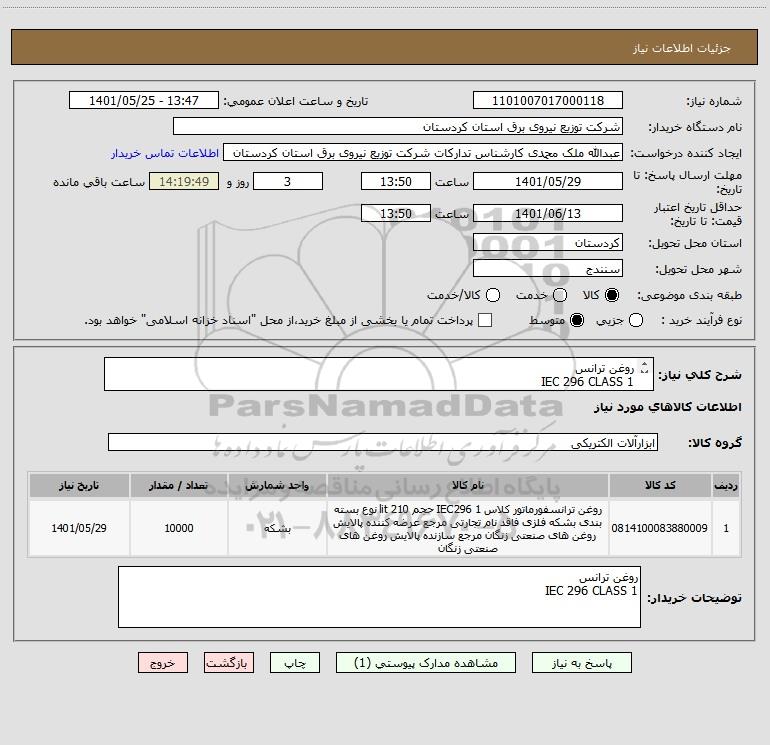Click the اطلاعات کالاهای مورد نیاز heading
The width and height of the screenshot is (770, 745).
tap(668, 407)
